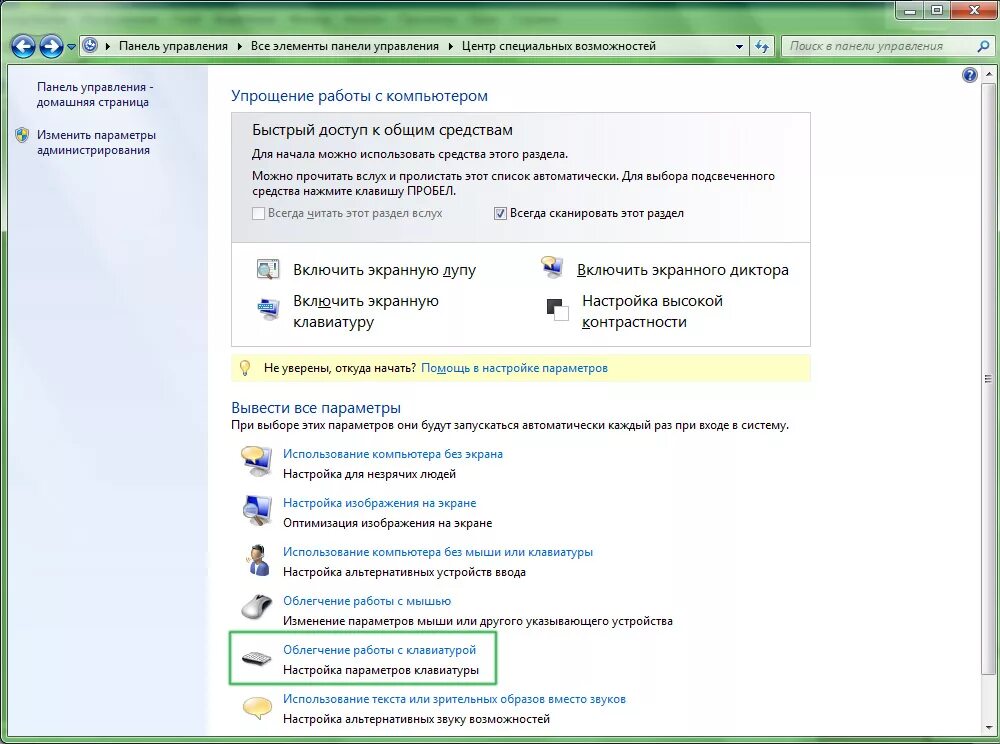The width and height of the screenshot is (1000, 744).
Task: Click the speech bubble icon for sounds
Action: (x=257, y=708)
